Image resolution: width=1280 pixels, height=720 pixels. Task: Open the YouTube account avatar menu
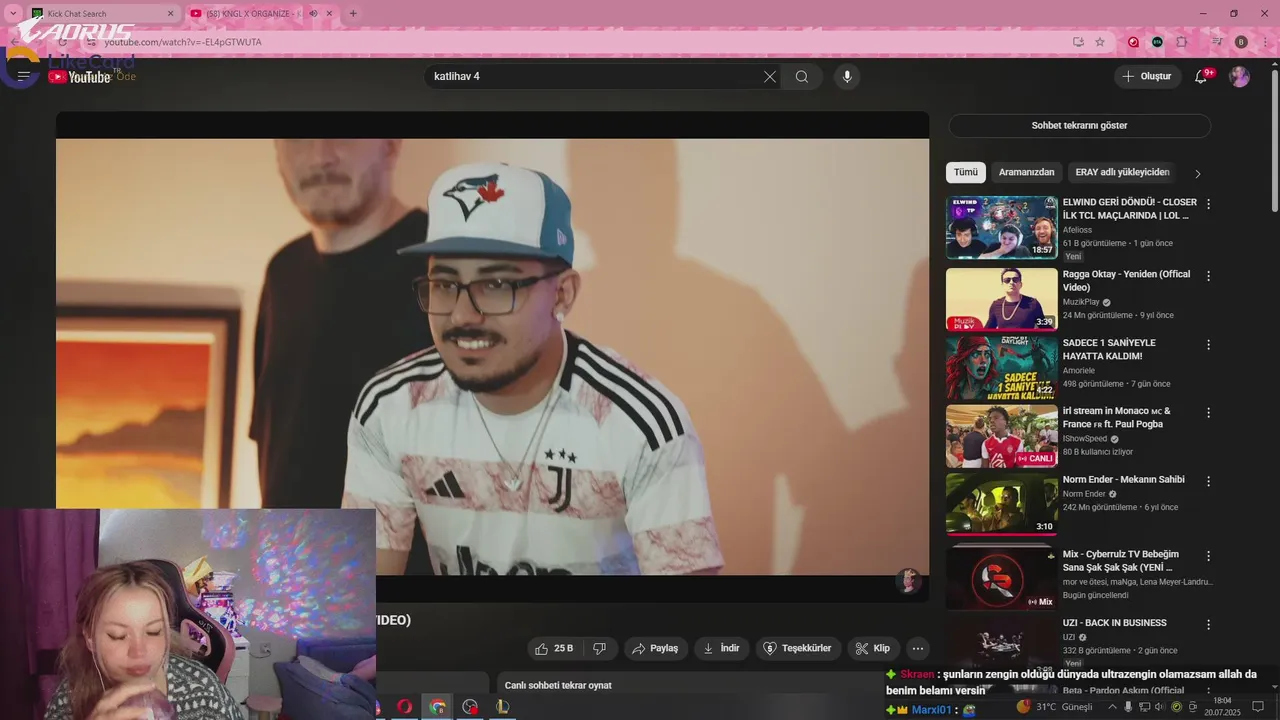pyautogui.click(x=1240, y=76)
